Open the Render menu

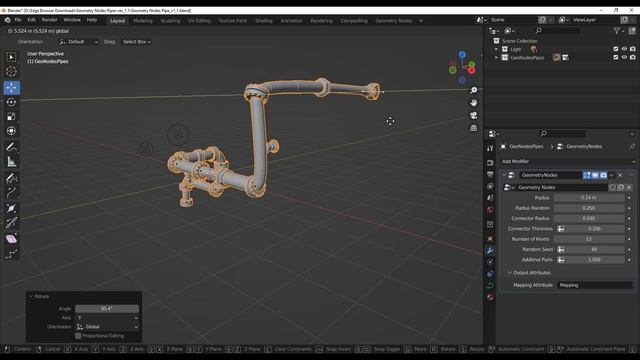[x=49, y=20]
